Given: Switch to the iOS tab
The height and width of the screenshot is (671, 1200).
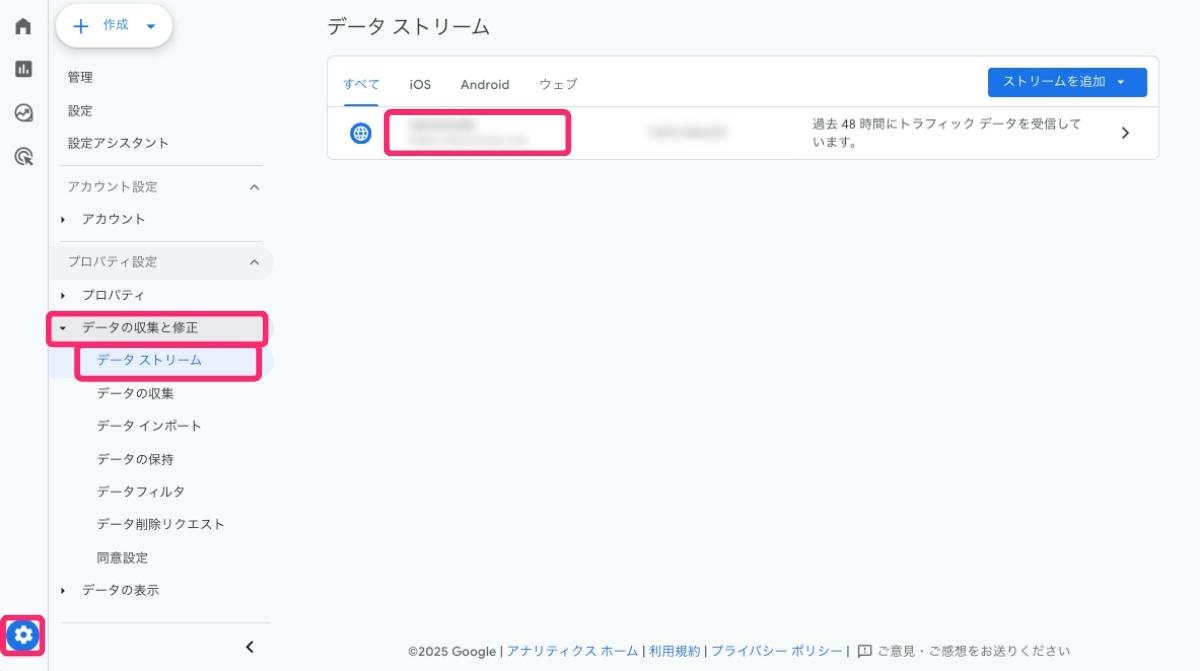Looking at the screenshot, I should [x=420, y=85].
